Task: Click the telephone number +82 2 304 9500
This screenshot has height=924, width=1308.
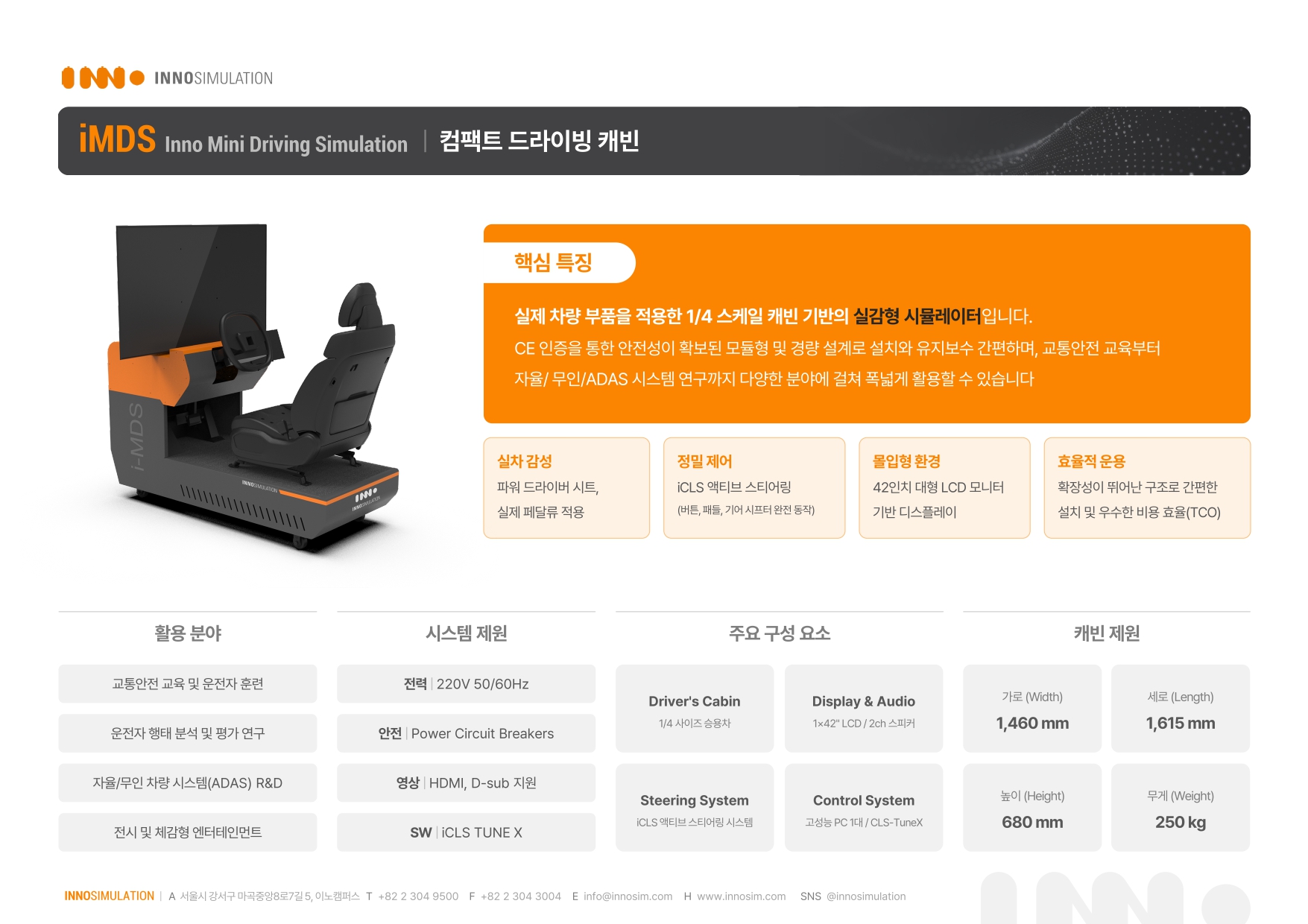Action: 418,896
